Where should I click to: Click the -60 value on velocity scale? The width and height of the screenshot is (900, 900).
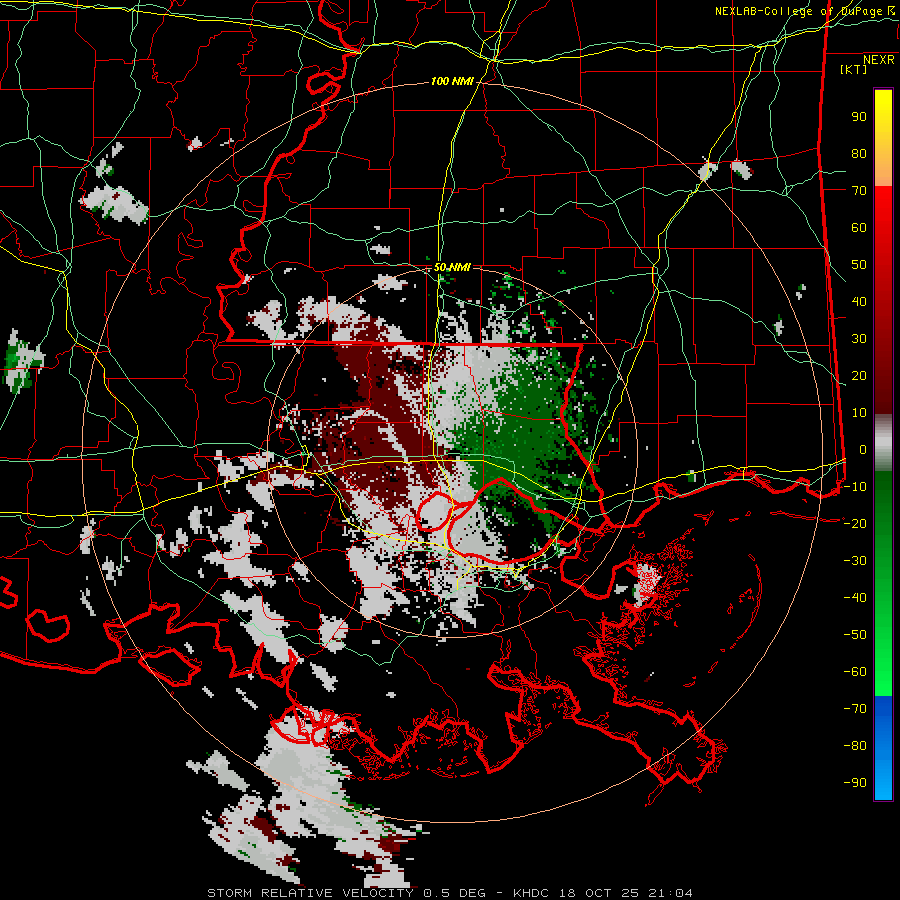coord(855,672)
